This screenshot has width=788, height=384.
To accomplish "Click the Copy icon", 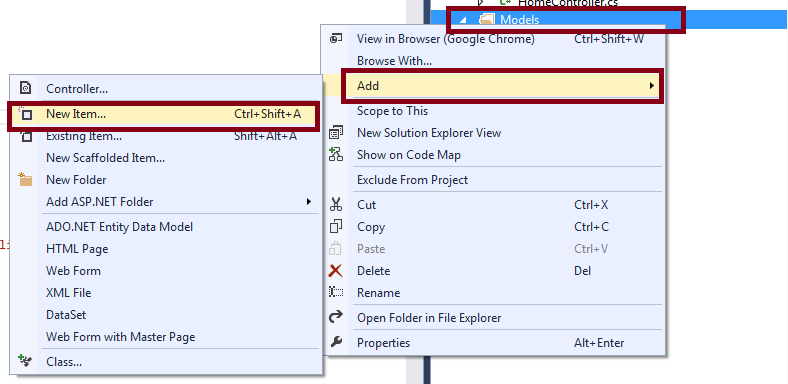I will [x=336, y=227].
